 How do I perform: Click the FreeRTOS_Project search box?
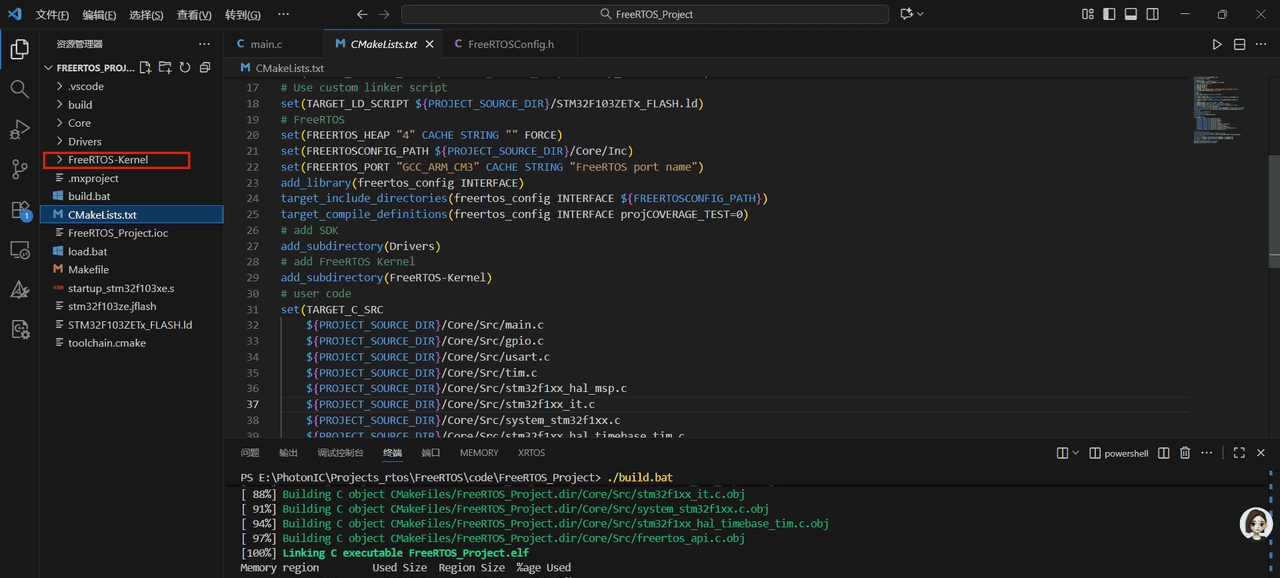(645, 14)
